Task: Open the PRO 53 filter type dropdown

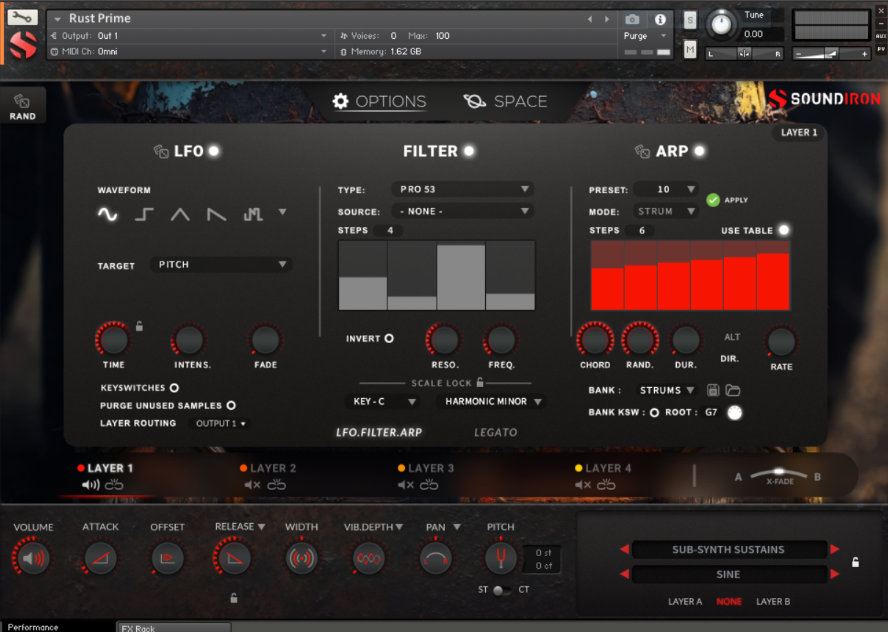Action: point(462,188)
